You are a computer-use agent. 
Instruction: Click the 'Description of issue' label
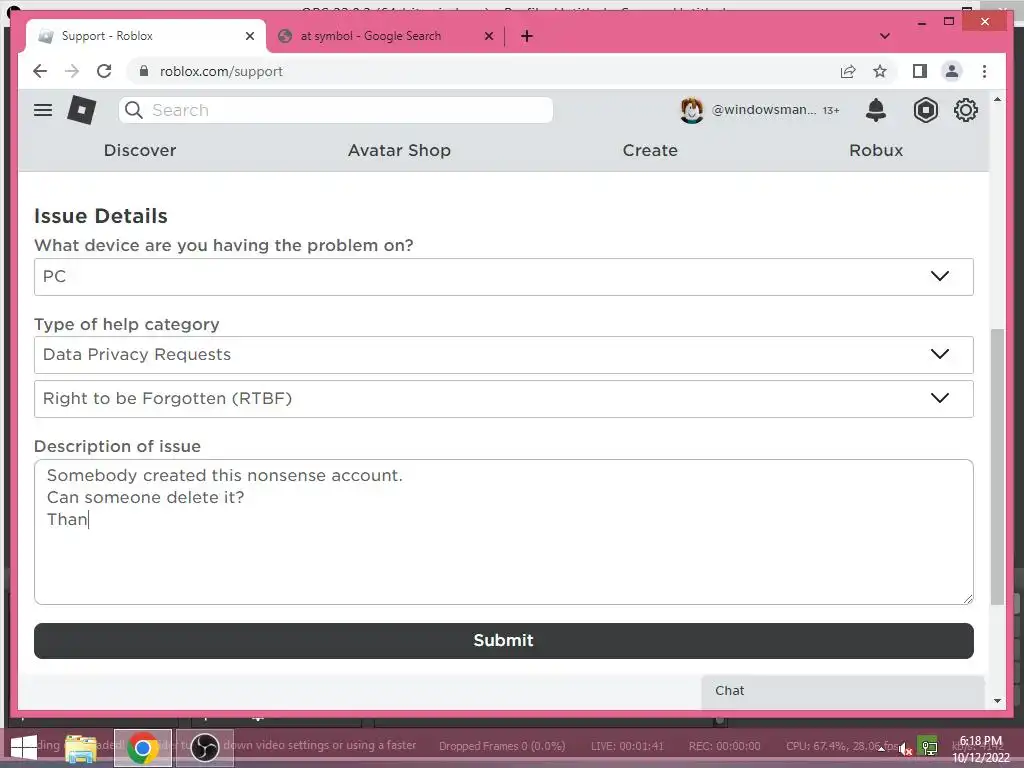pyautogui.click(x=118, y=446)
